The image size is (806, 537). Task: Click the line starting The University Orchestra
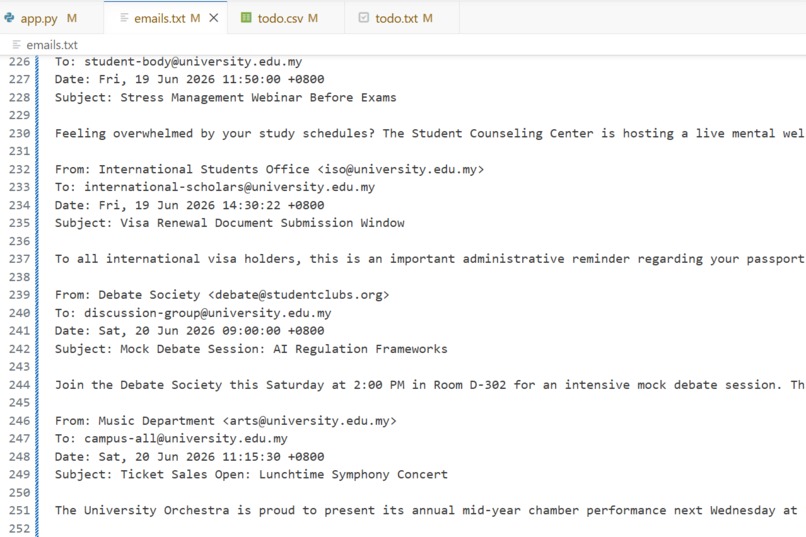click(x=427, y=510)
